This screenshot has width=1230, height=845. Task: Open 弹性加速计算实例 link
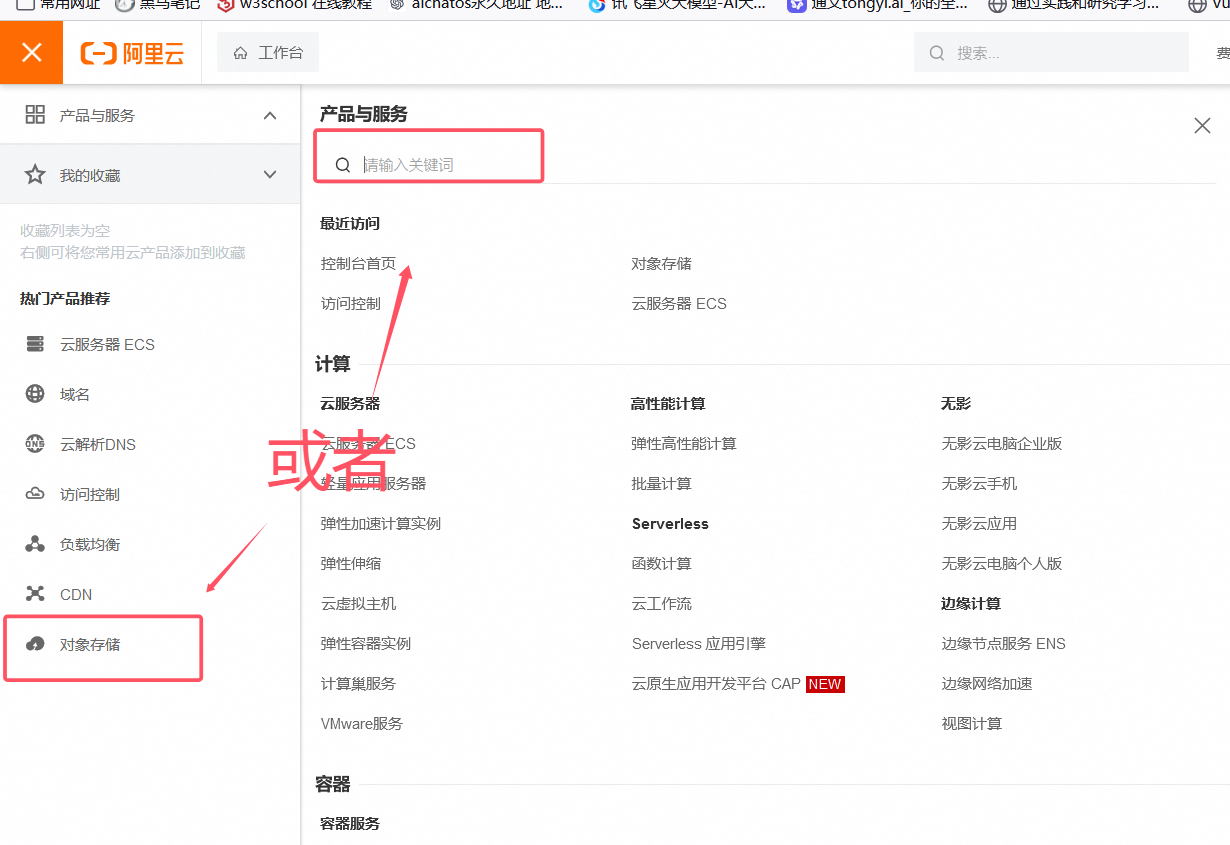[380, 524]
